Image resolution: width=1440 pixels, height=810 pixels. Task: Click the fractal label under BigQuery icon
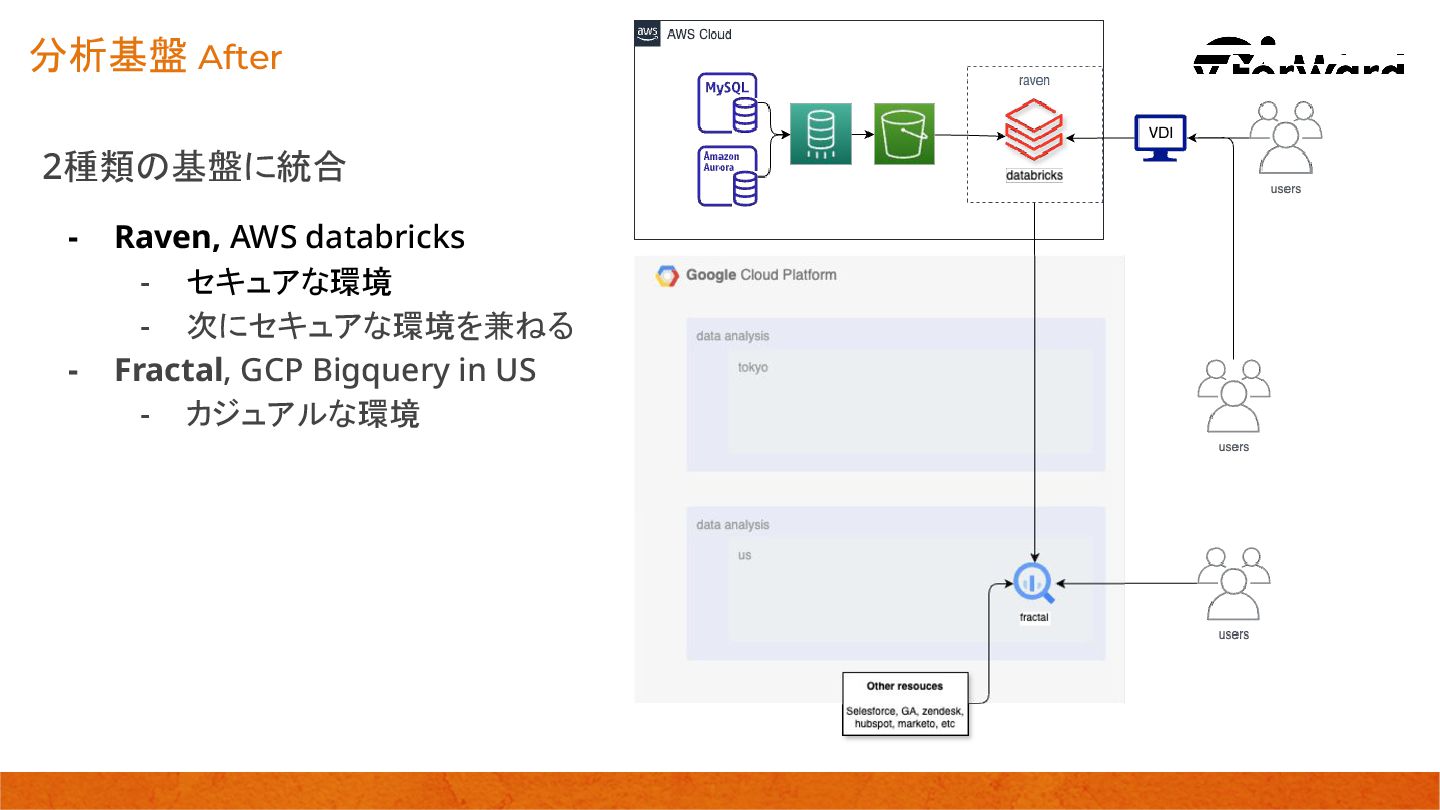(x=1034, y=617)
